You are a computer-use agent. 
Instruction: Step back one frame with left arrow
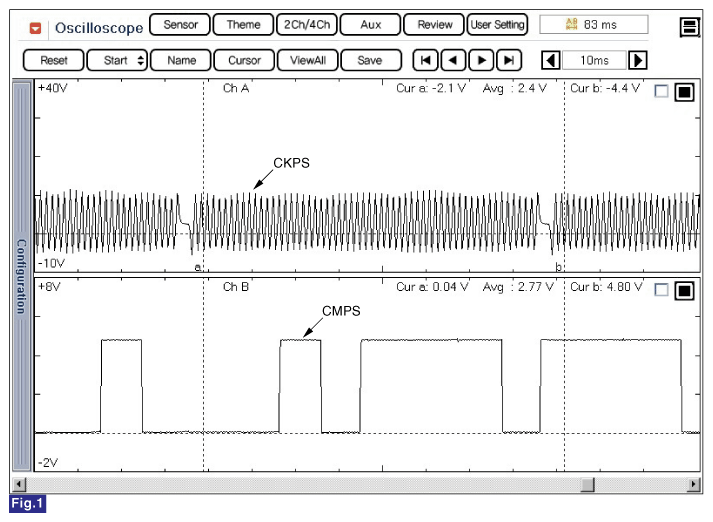(454, 60)
